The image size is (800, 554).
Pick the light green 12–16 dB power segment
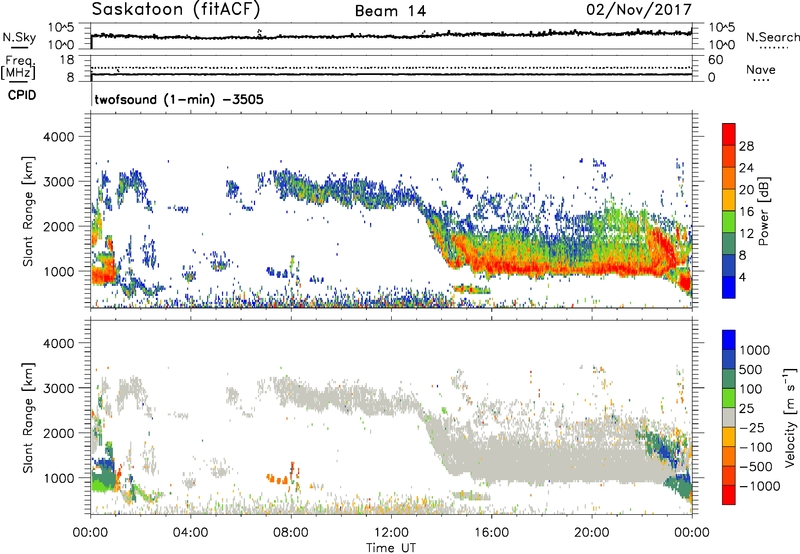click(729, 222)
